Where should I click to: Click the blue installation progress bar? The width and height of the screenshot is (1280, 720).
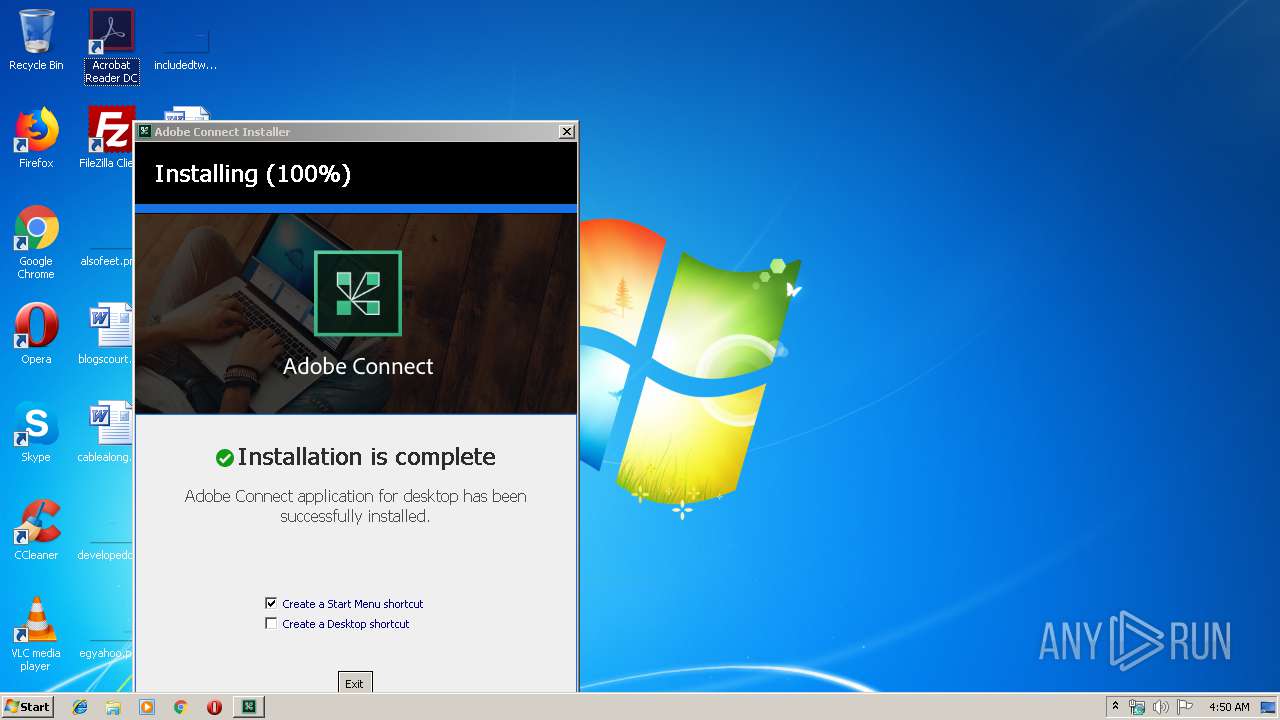(x=356, y=208)
